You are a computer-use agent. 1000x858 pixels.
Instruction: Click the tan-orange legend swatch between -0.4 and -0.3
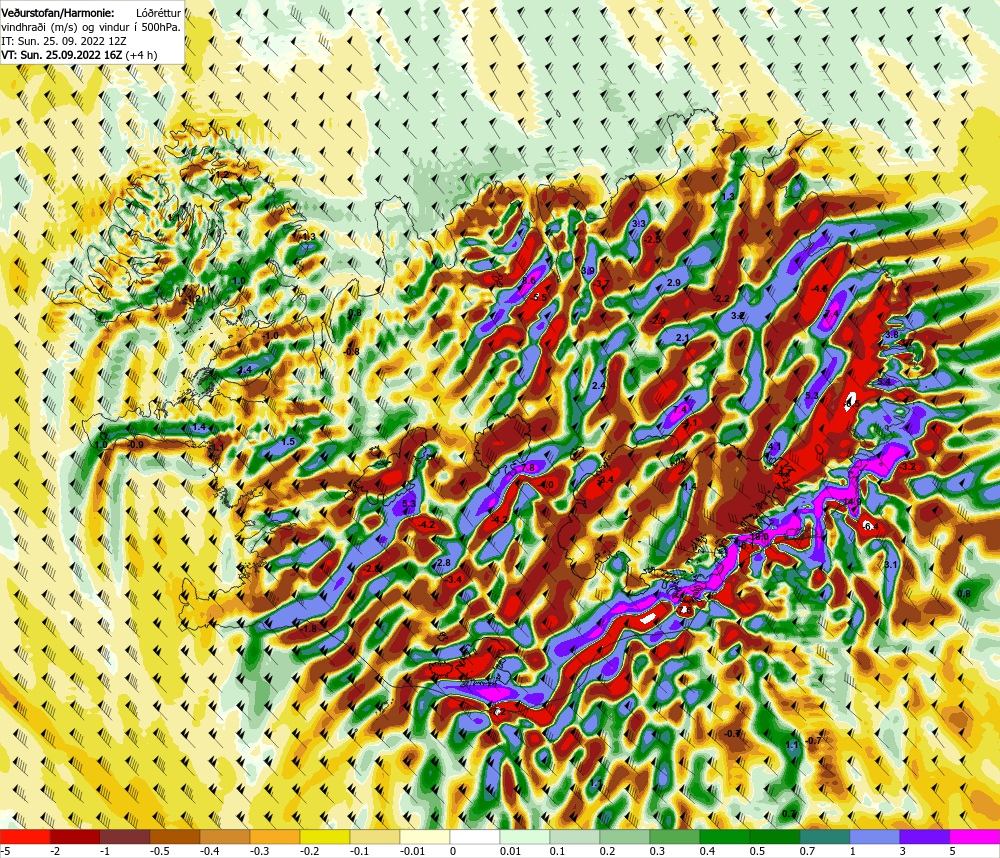[225, 836]
